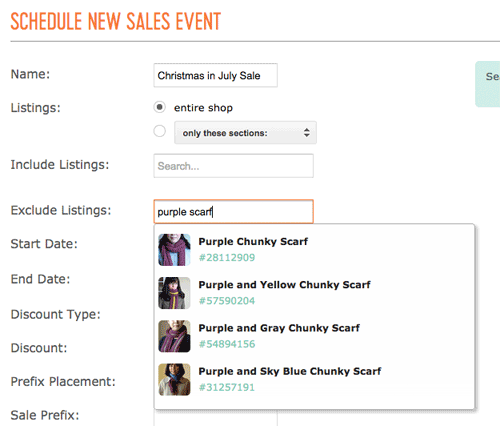This screenshot has height=426, width=500.
Task: Choose 'Purple and Sky Blue Chunky Scarf' suggestion
Action: tap(314, 380)
